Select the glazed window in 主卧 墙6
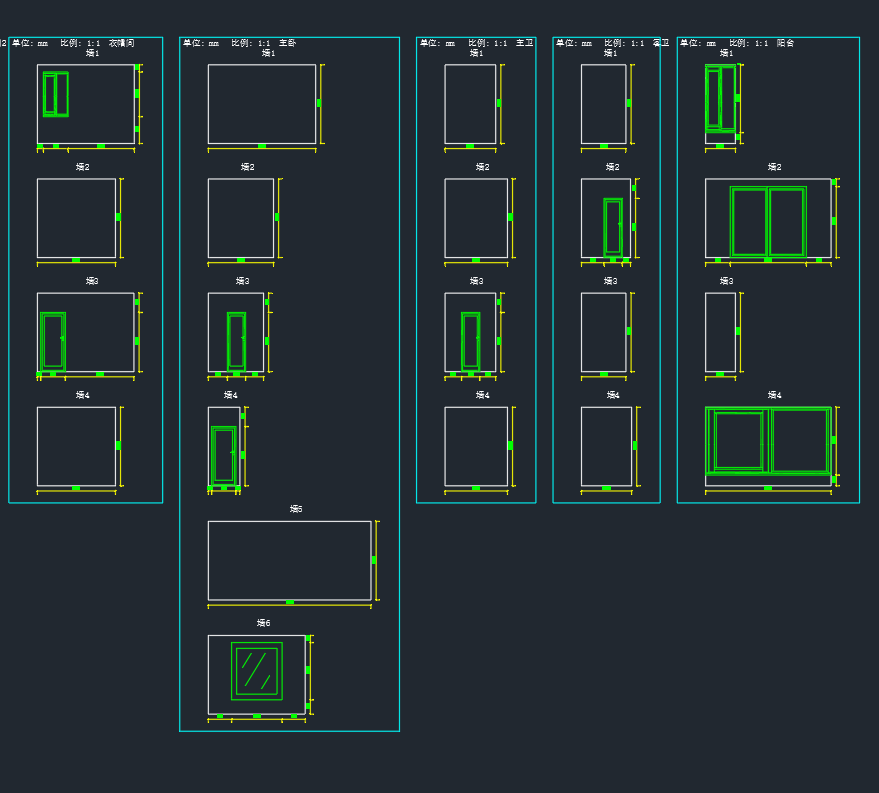Viewport: 879px width, 793px height. (x=257, y=671)
